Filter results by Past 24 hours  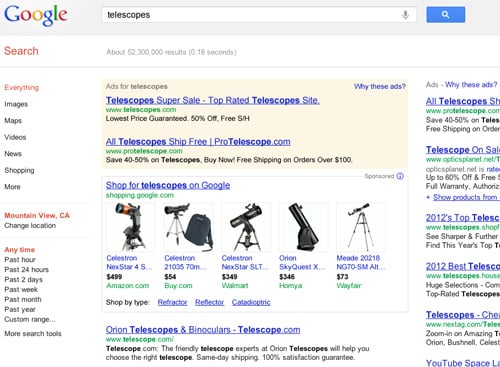coord(27,270)
